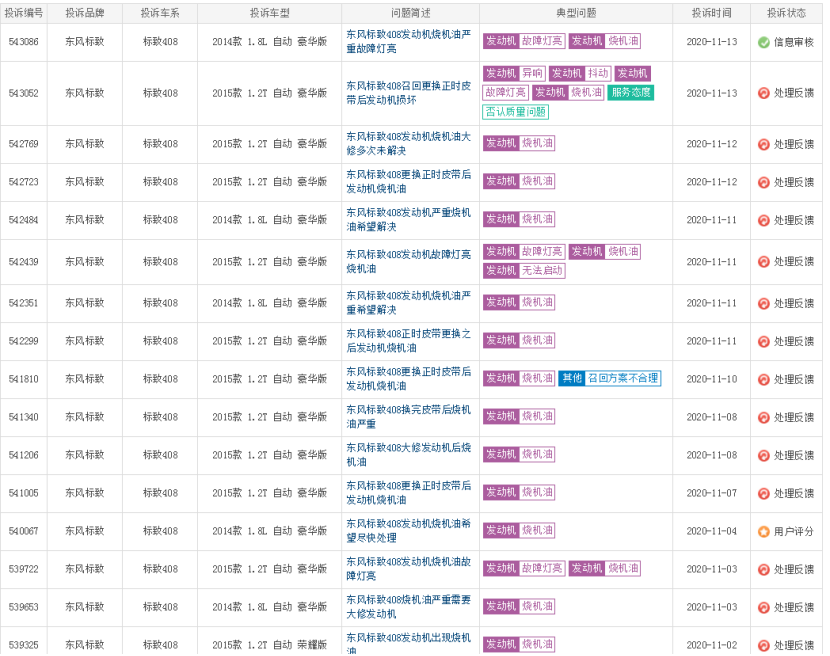Click 东风标致 brand cell in row 541340
This screenshot has width=830, height=656.
pyautogui.click(x=85, y=417)
